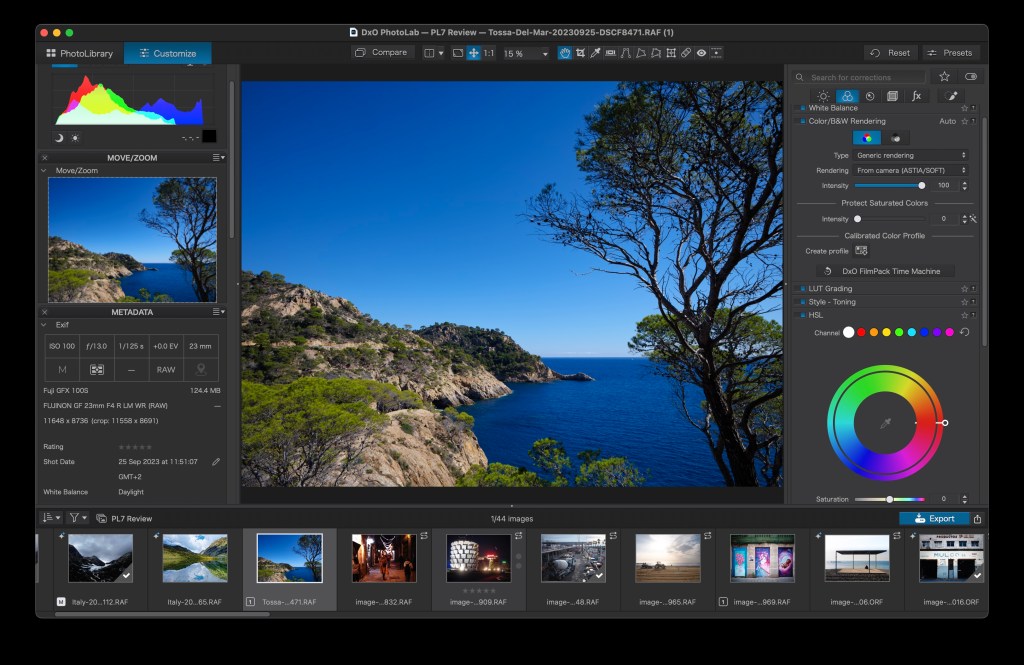Switch rendering to black and white mode
This screenshot has width=1024, height=665.
(895, 138)
